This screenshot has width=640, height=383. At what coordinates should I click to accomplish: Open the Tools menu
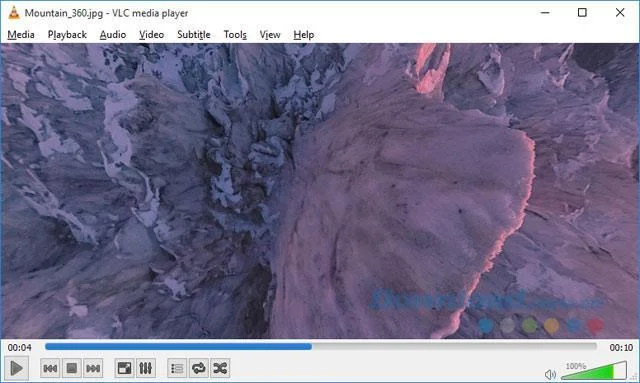235,35
